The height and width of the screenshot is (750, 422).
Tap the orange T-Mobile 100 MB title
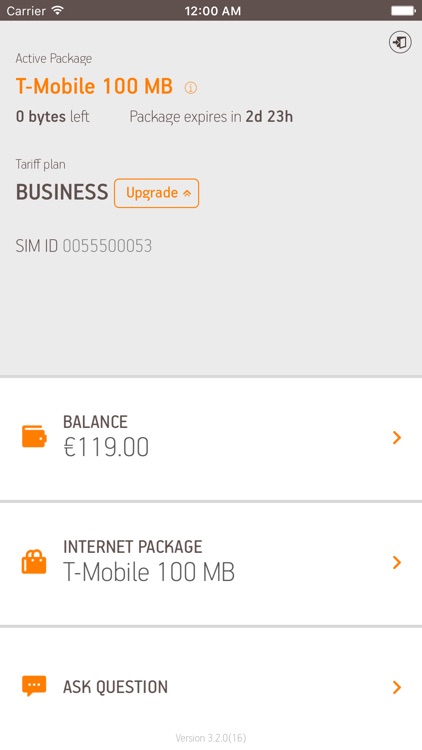pyautogui.click(x=94, y=87)
